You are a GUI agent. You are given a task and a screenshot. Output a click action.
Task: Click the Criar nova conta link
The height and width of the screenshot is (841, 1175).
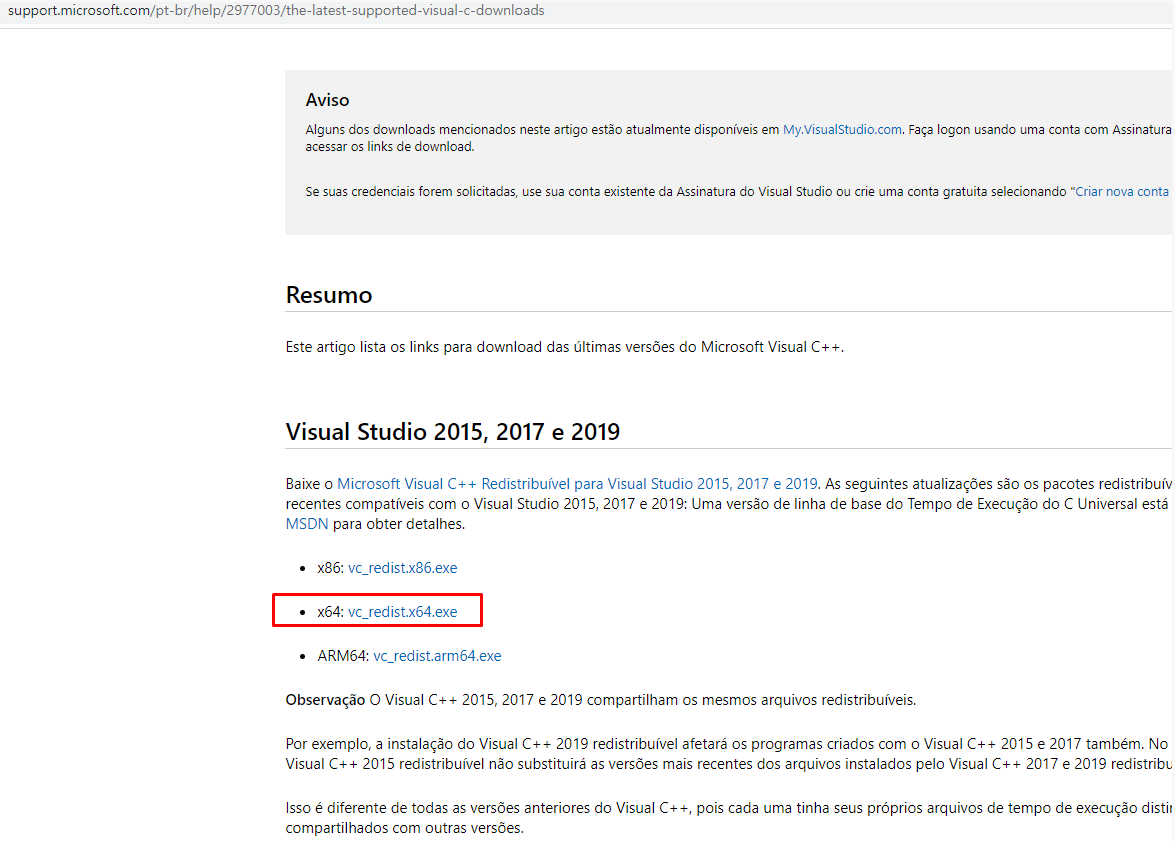pos(1122,192)
